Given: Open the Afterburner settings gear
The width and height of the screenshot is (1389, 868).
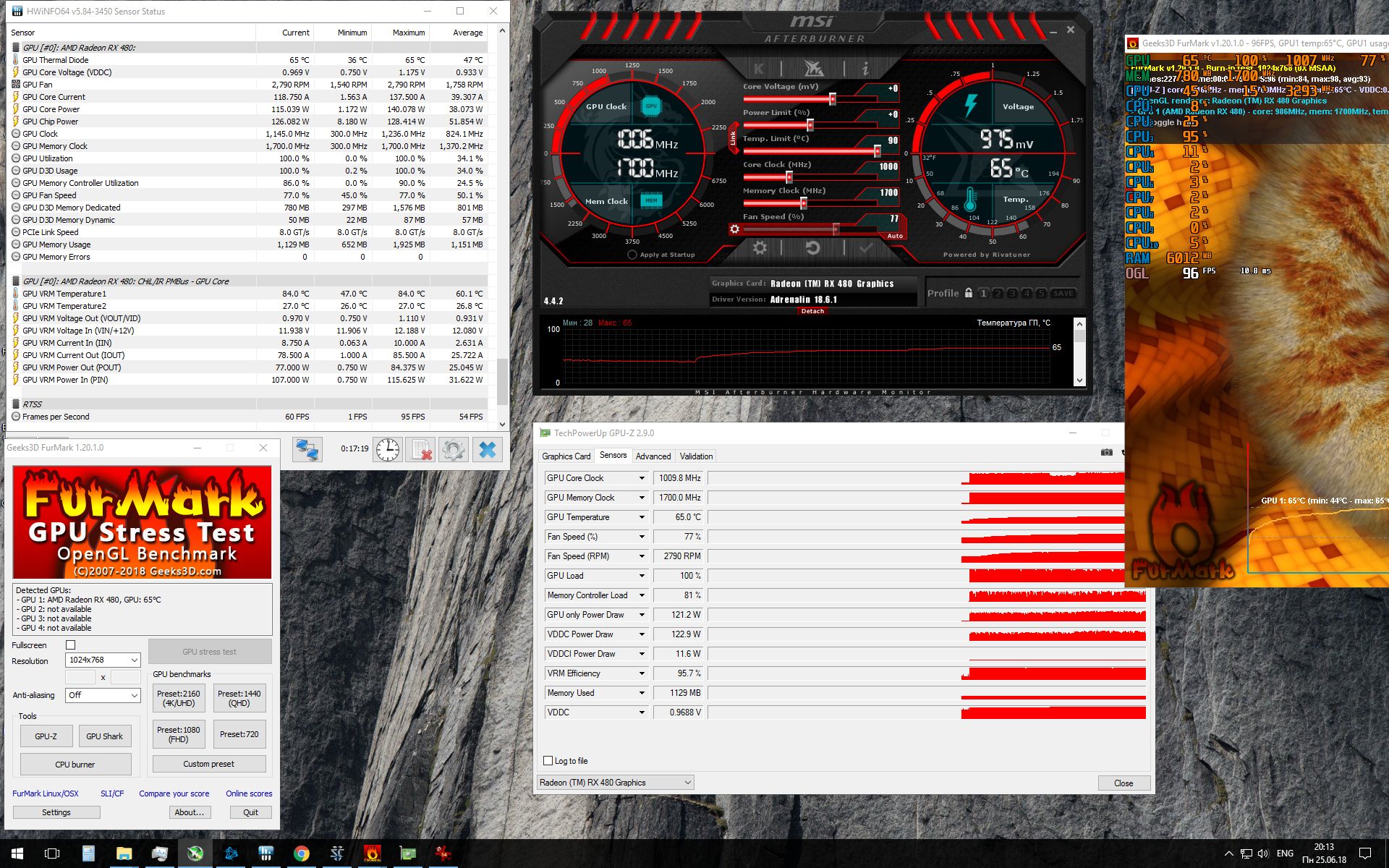Looking at the screenshot, I should (760, 248).
